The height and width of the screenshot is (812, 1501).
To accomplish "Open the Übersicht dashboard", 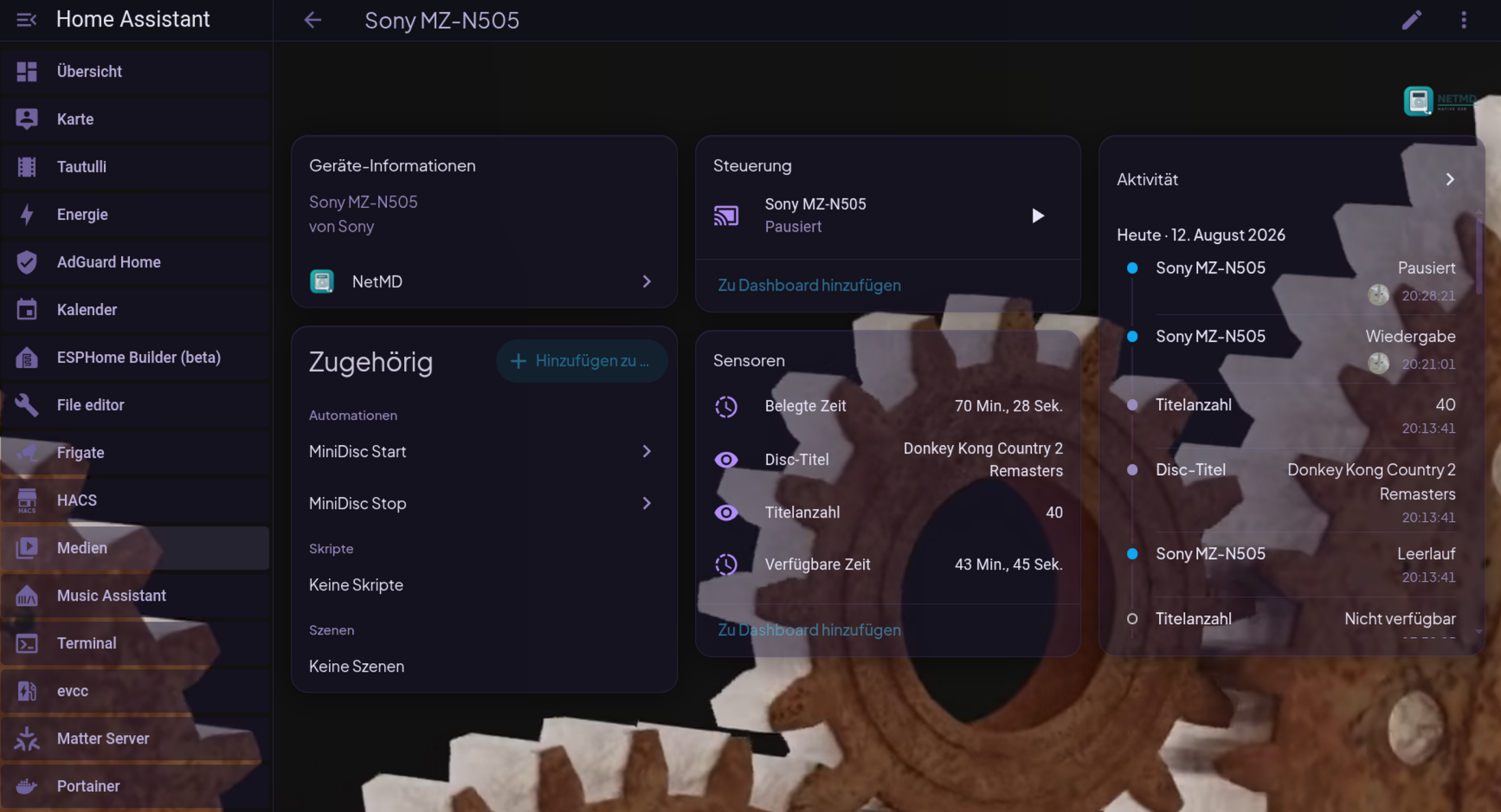I will (x=136, y=71).
